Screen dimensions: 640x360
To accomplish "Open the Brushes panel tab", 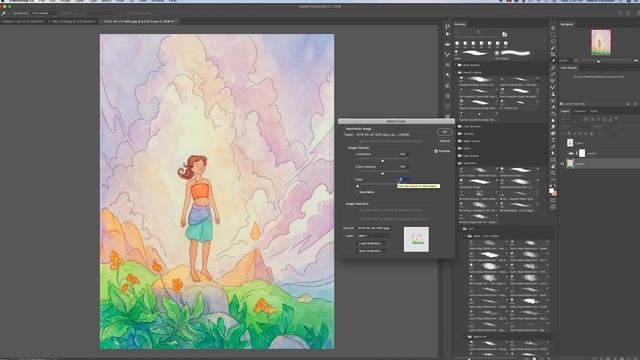I will point(460,24).
